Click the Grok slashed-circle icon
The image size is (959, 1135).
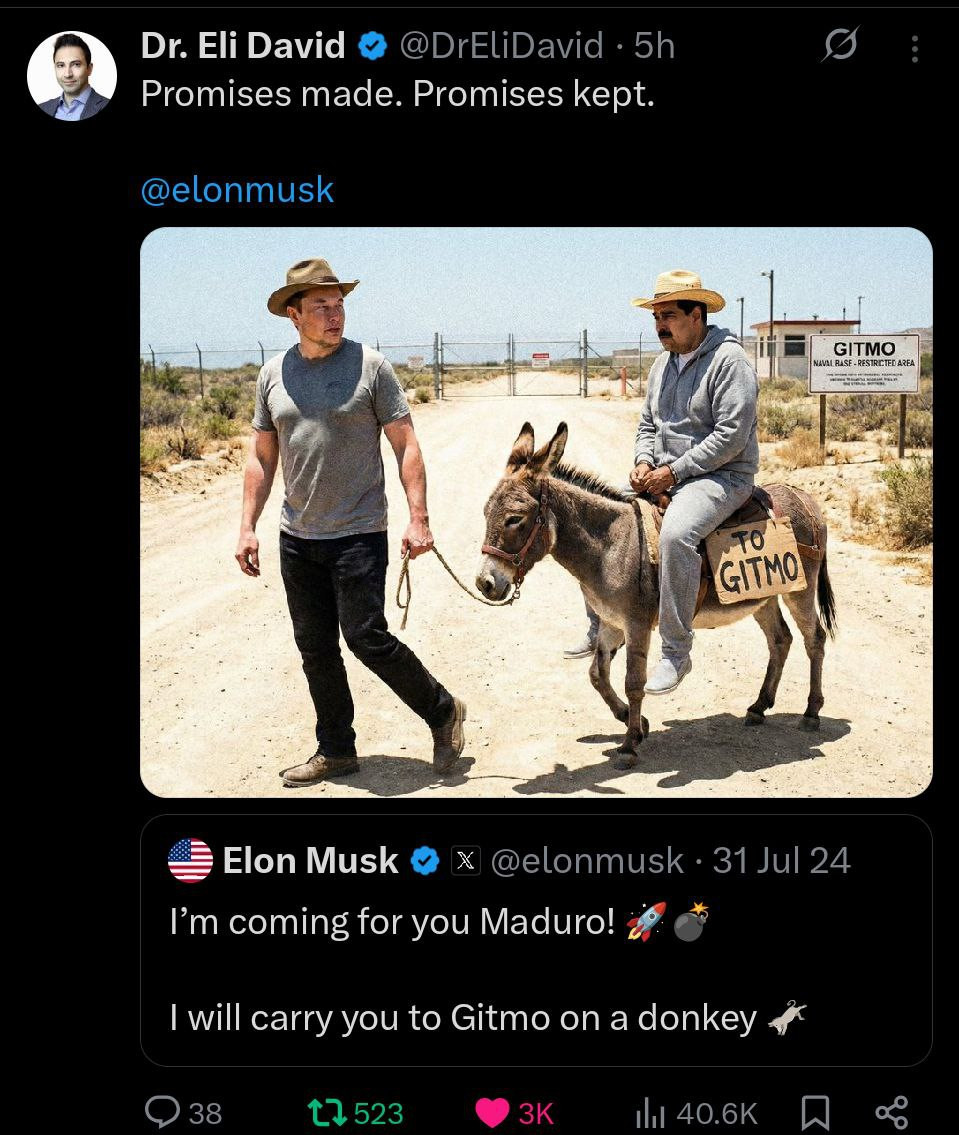[x=840, y=47]
